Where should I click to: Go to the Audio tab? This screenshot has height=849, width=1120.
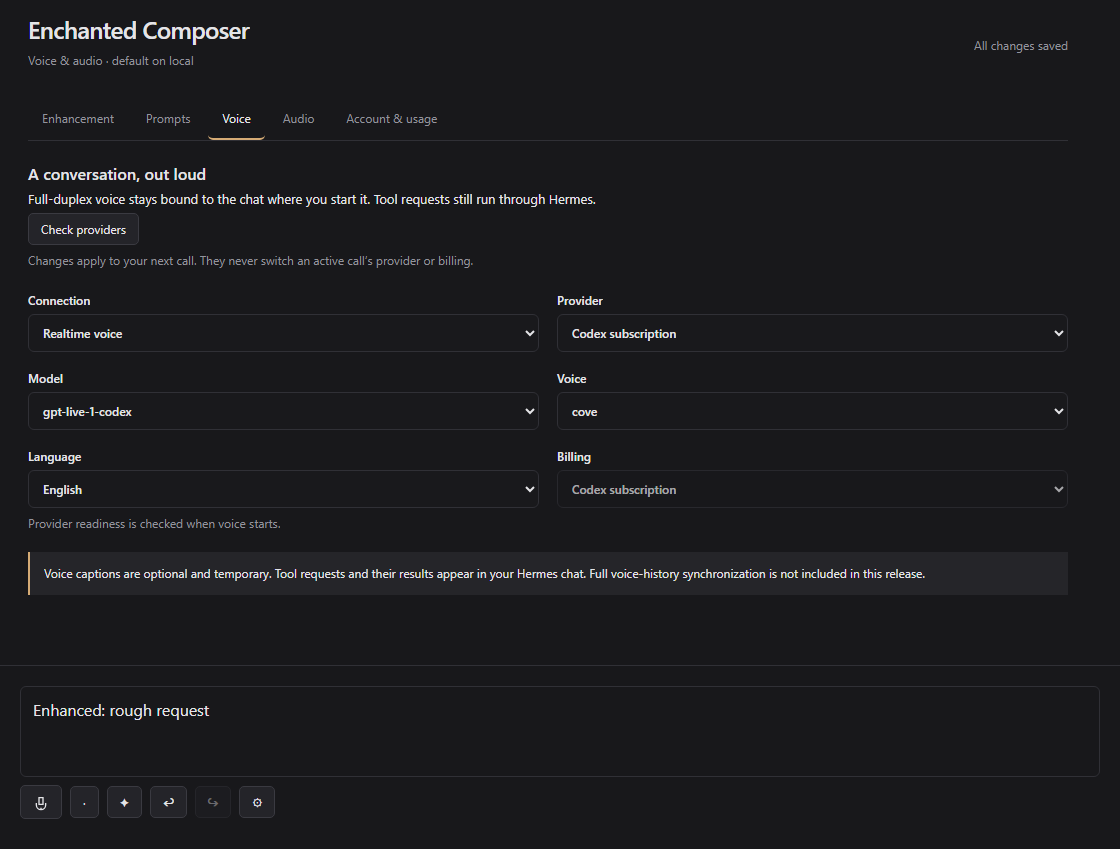pos(299,119)
